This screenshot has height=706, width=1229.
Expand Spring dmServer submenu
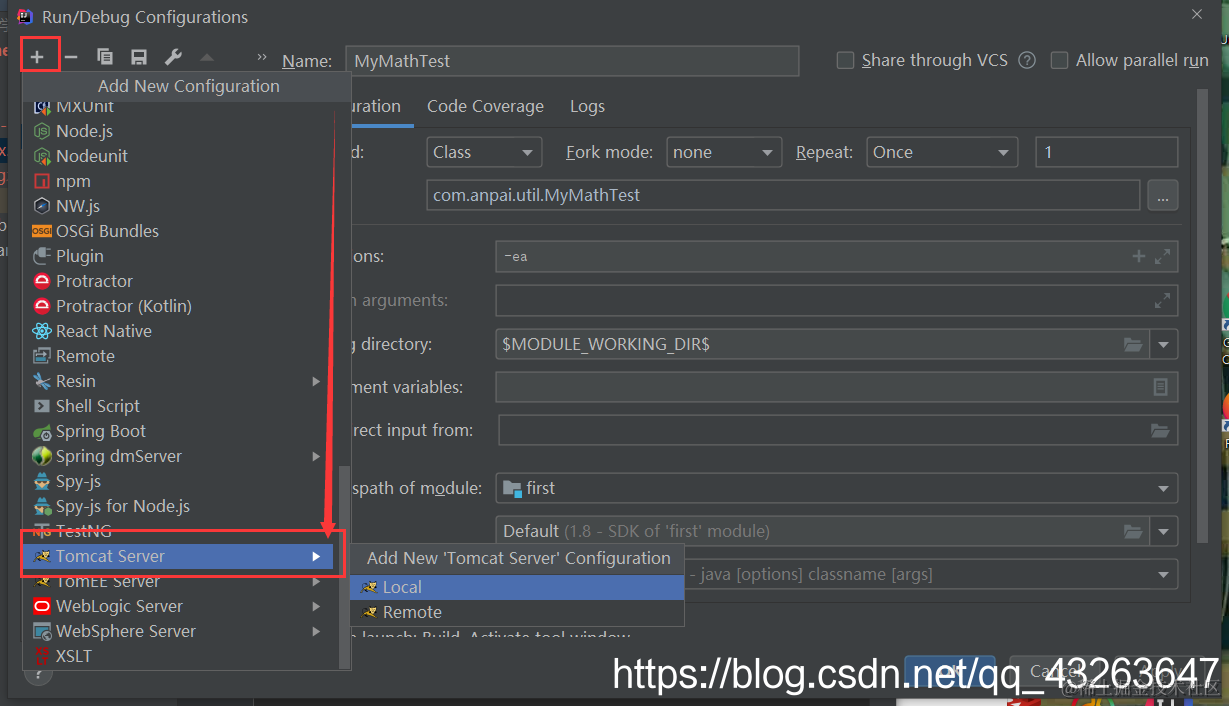point(316,456)
